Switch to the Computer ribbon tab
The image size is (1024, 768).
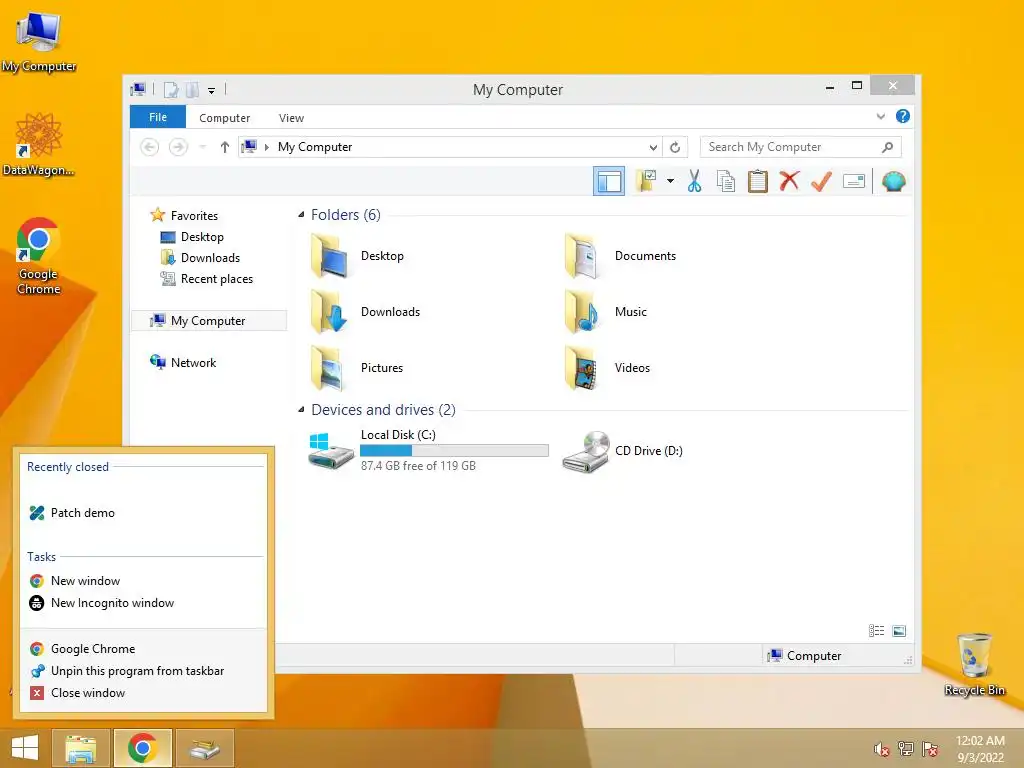click(224, 118)
